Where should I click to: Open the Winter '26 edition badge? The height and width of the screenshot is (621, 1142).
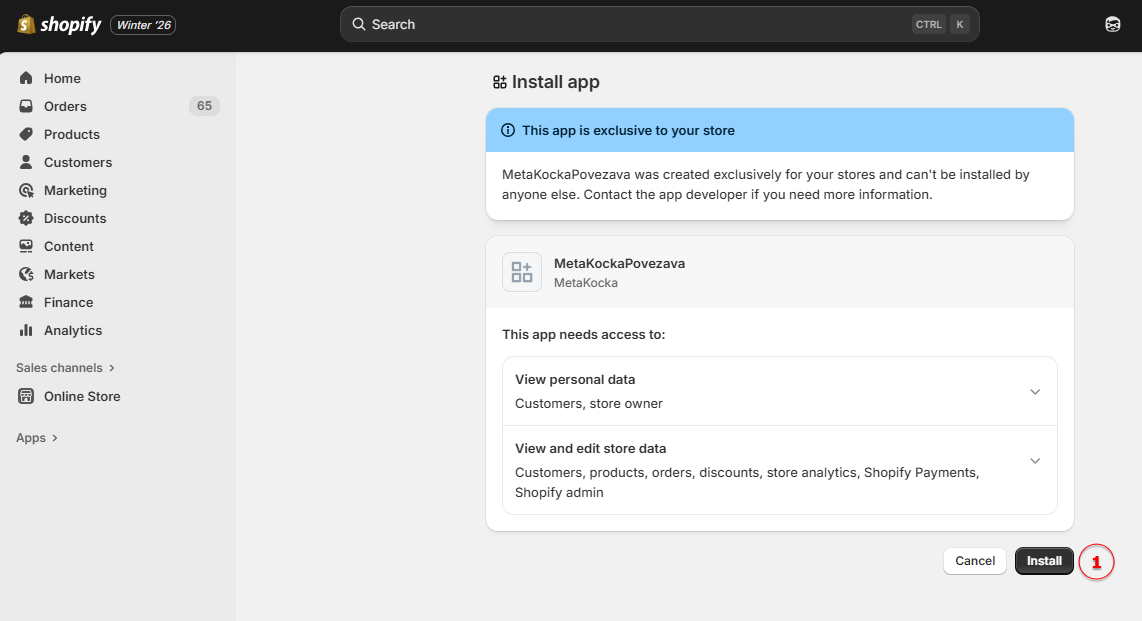pos(143,25)
